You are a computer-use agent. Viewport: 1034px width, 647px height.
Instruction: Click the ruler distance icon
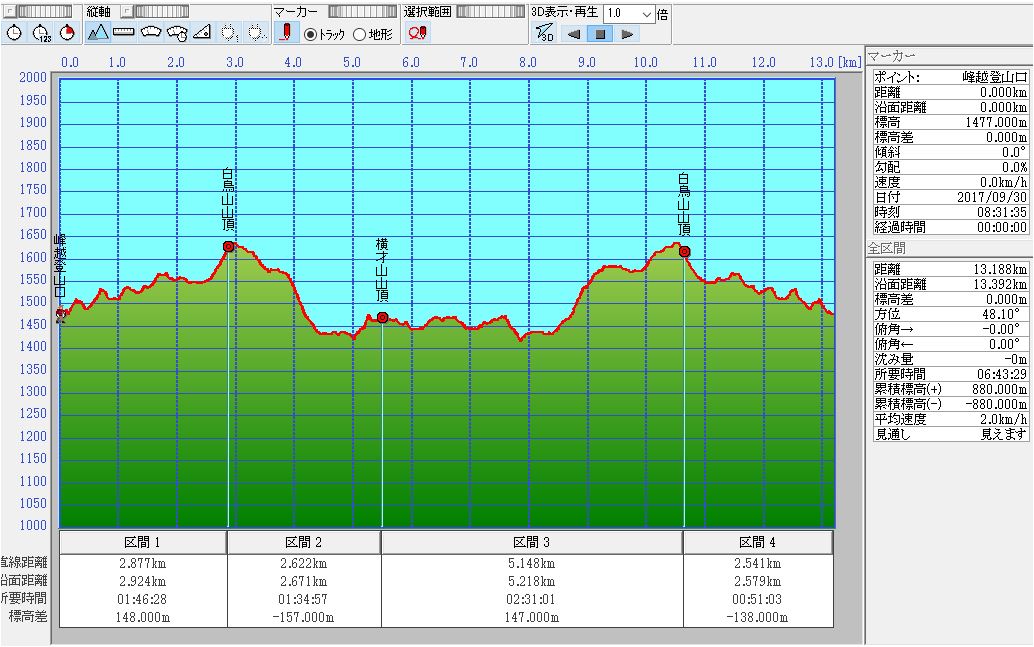click(x=124, y=32)
